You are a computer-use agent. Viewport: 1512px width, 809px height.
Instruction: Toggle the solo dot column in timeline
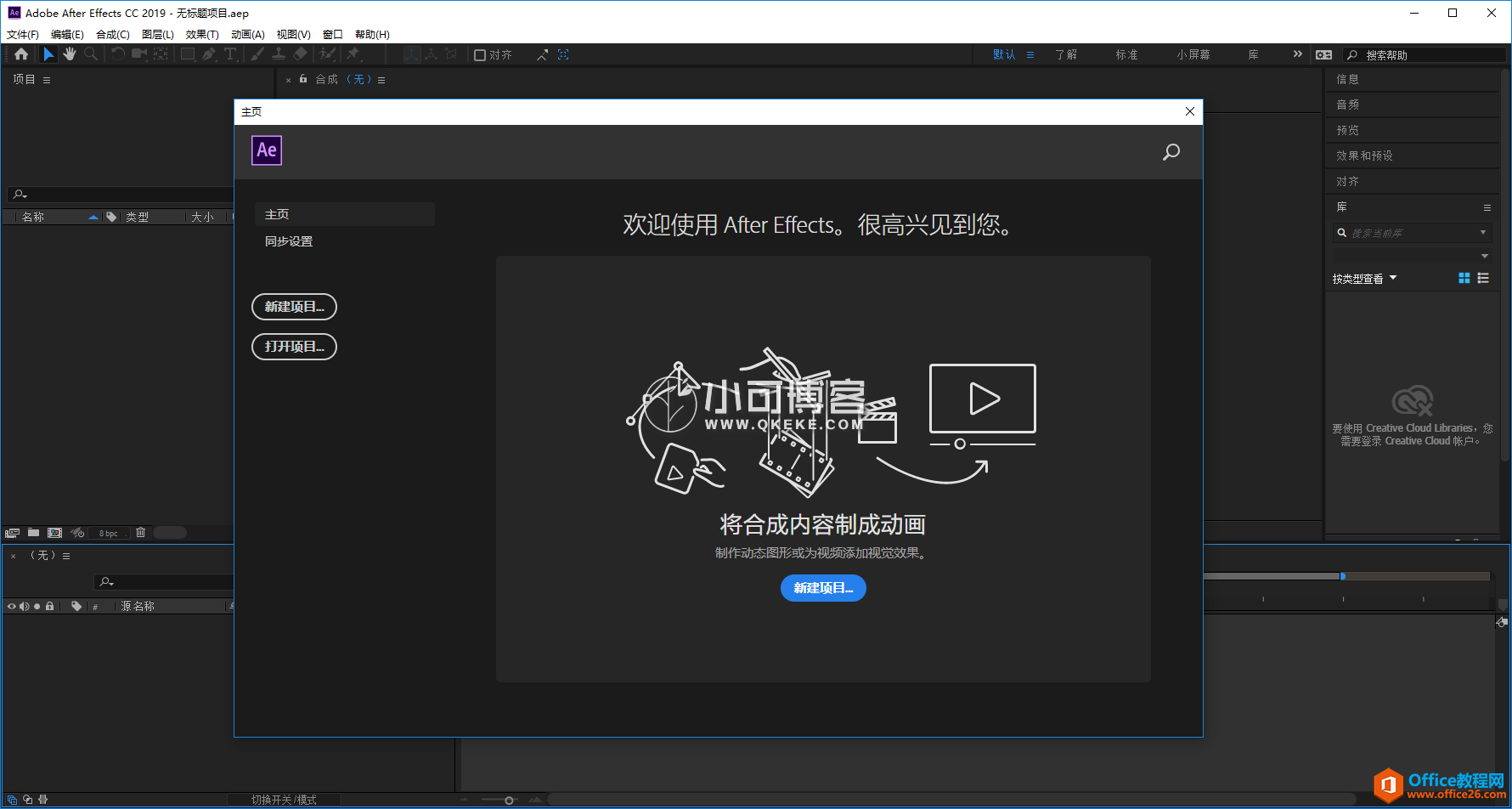coord(37,606)
